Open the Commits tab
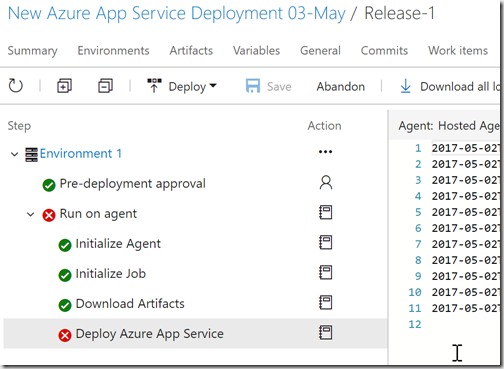The width and height of the screenshot is (504, 369). pos(384,51)
